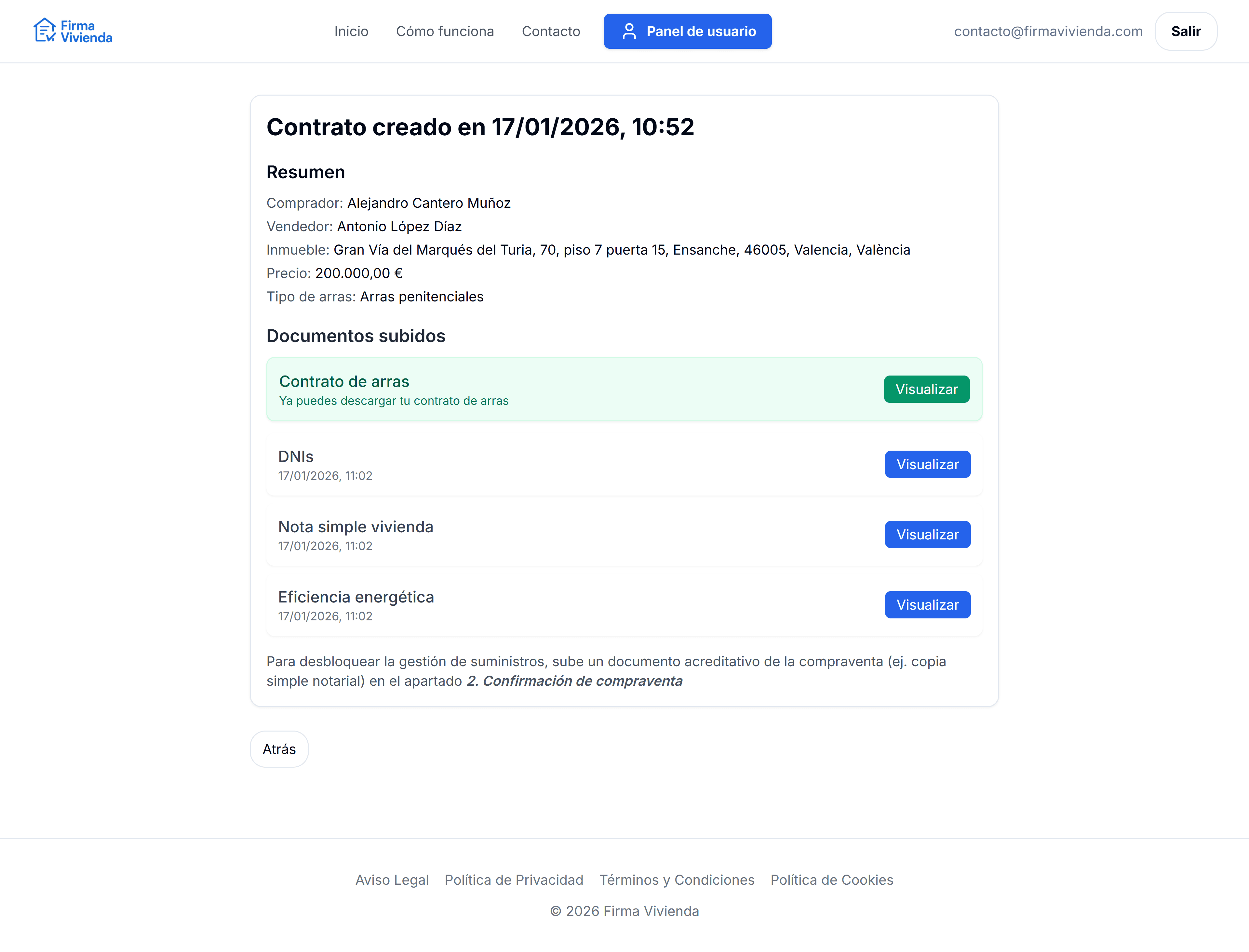Click the contacto@firmavivienda.com account email

[1048, 31]
